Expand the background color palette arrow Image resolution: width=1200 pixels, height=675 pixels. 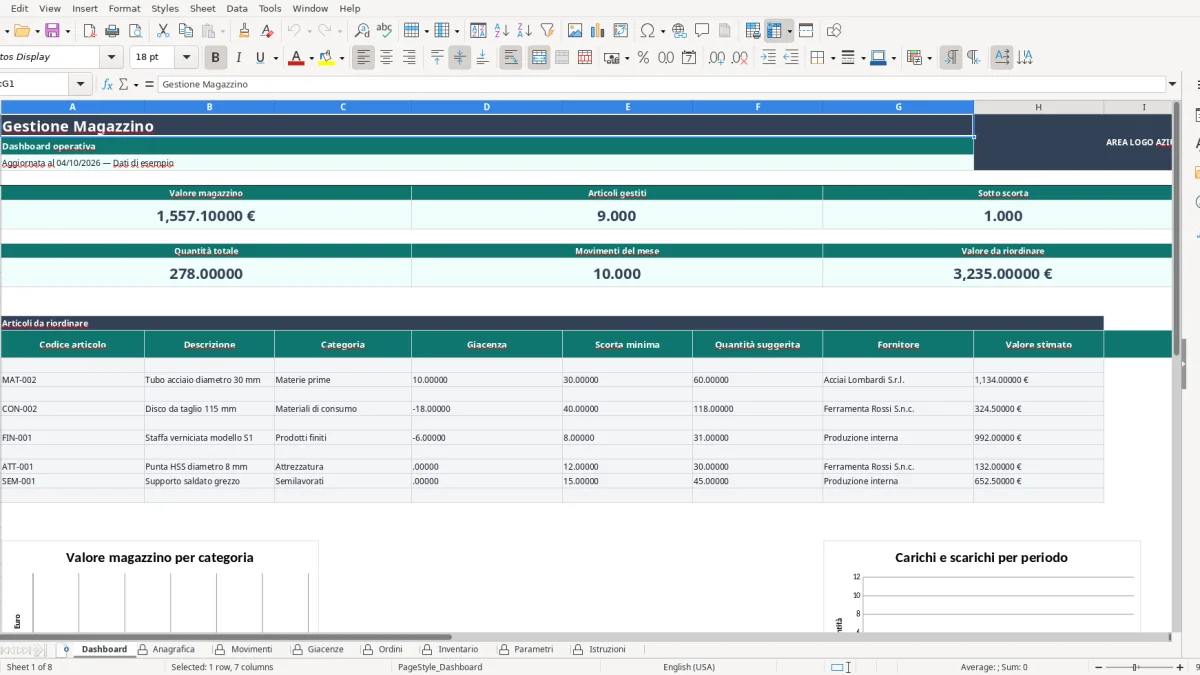[342, 58]
